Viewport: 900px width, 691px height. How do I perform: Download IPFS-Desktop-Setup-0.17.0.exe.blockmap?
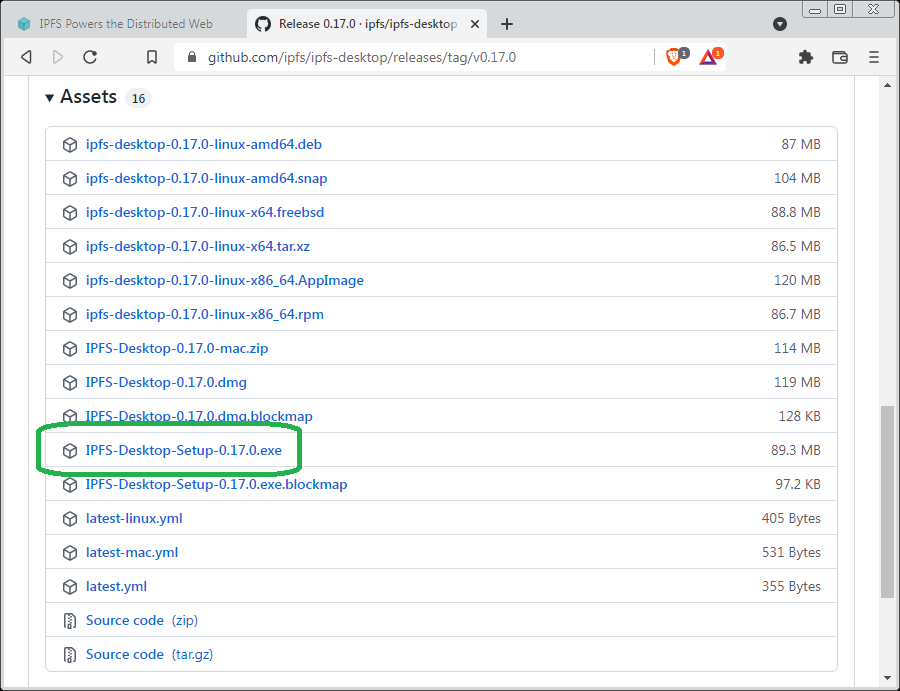[216, 484]
